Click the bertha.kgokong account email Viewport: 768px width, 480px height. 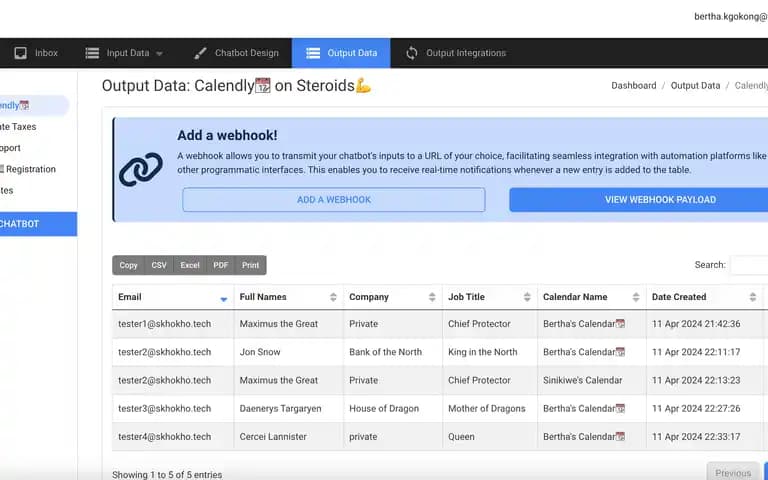click(731, 17)
